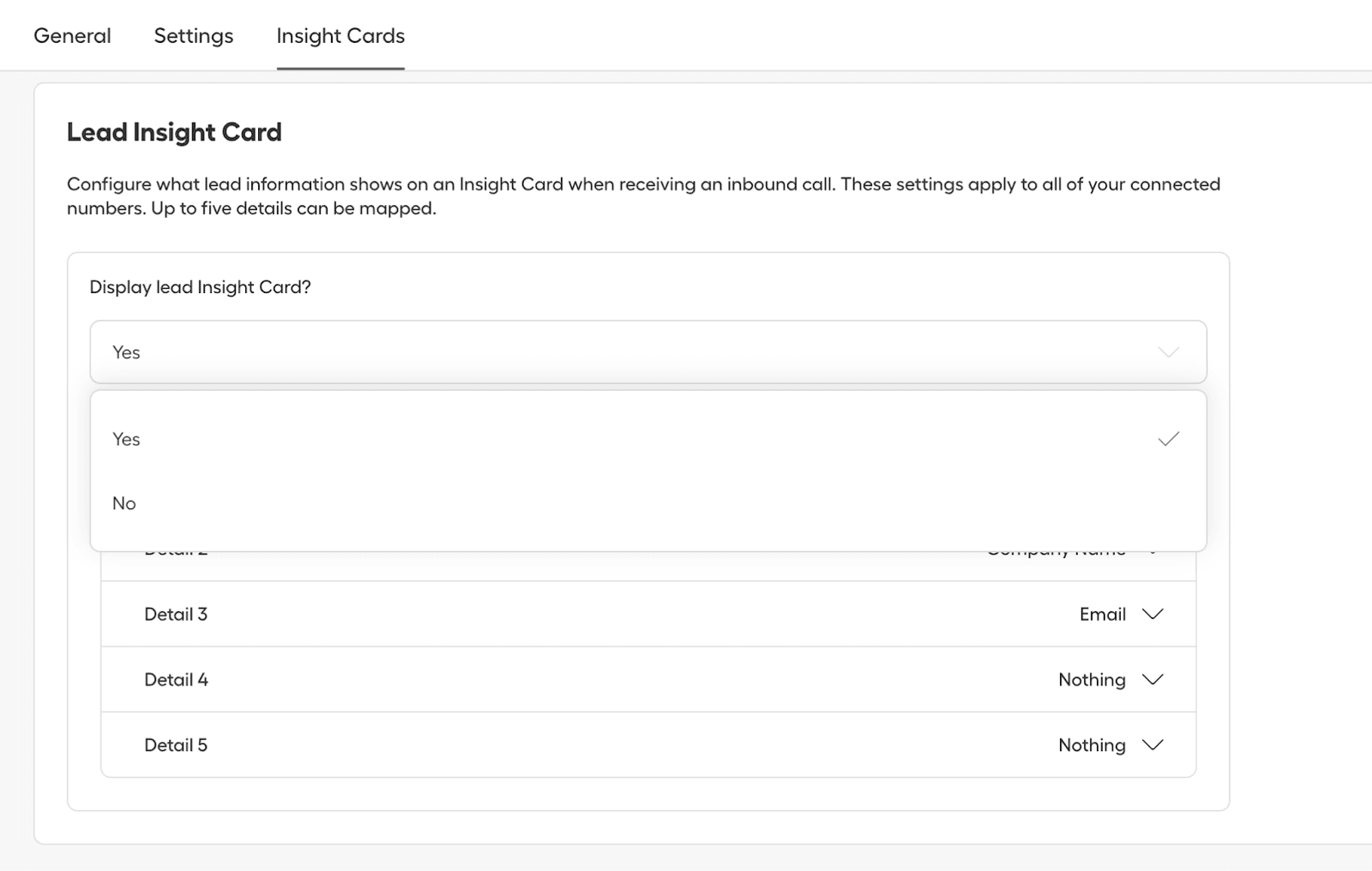Collapse dropdown using the top chevron arrow
This screenshot has height=871, width=1372.
[1168, 352]
